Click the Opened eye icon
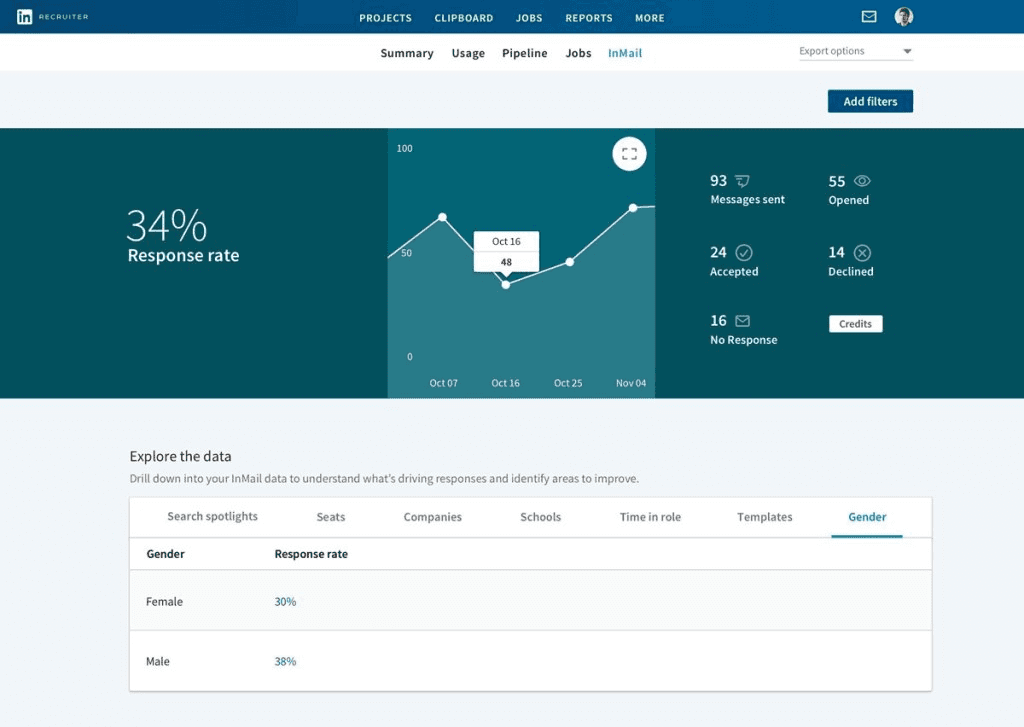Image resolution: width=1024 pixels, height=727 pixels. tap(862, 181)
